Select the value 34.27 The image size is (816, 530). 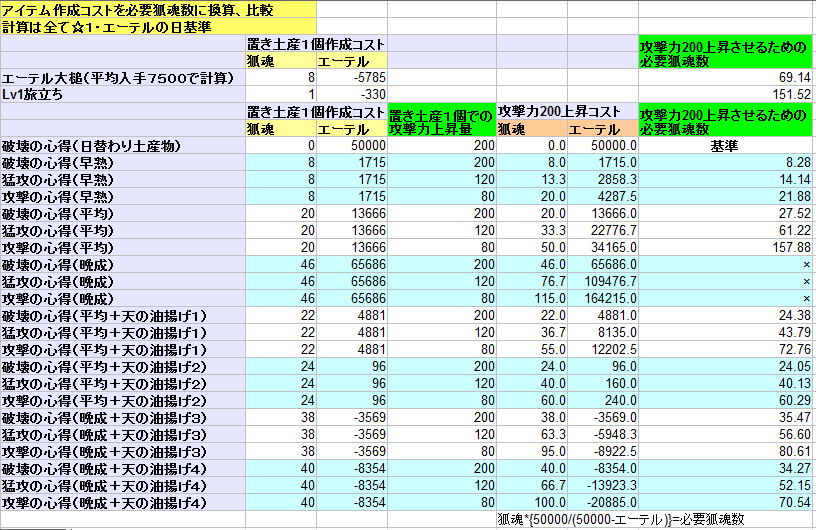pos(727,469)
